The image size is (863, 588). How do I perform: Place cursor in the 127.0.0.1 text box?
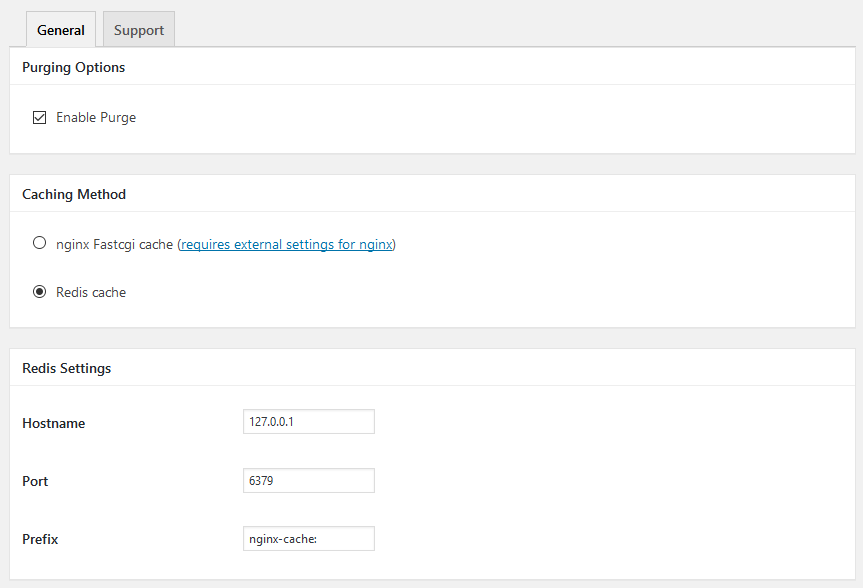pyautogui.click(x=309, y=422)
